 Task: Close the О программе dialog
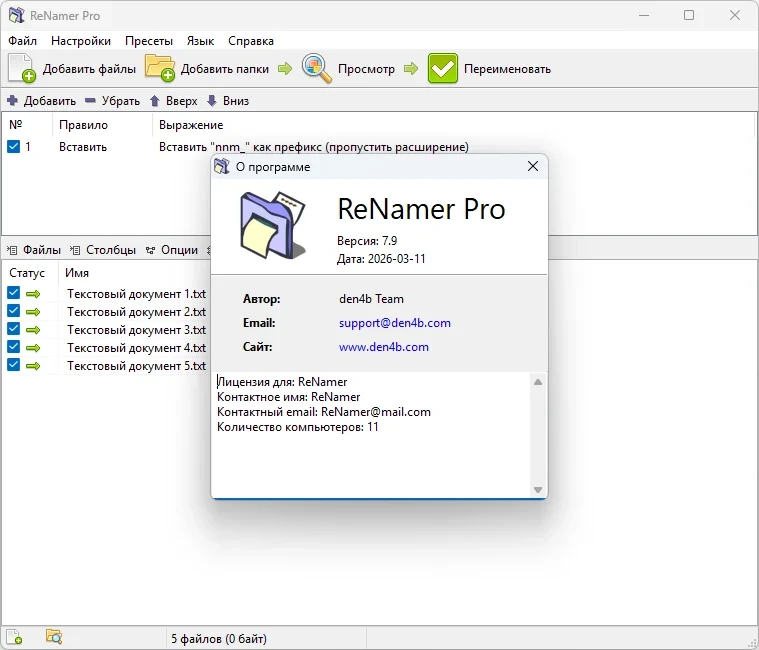pos(532,166)
